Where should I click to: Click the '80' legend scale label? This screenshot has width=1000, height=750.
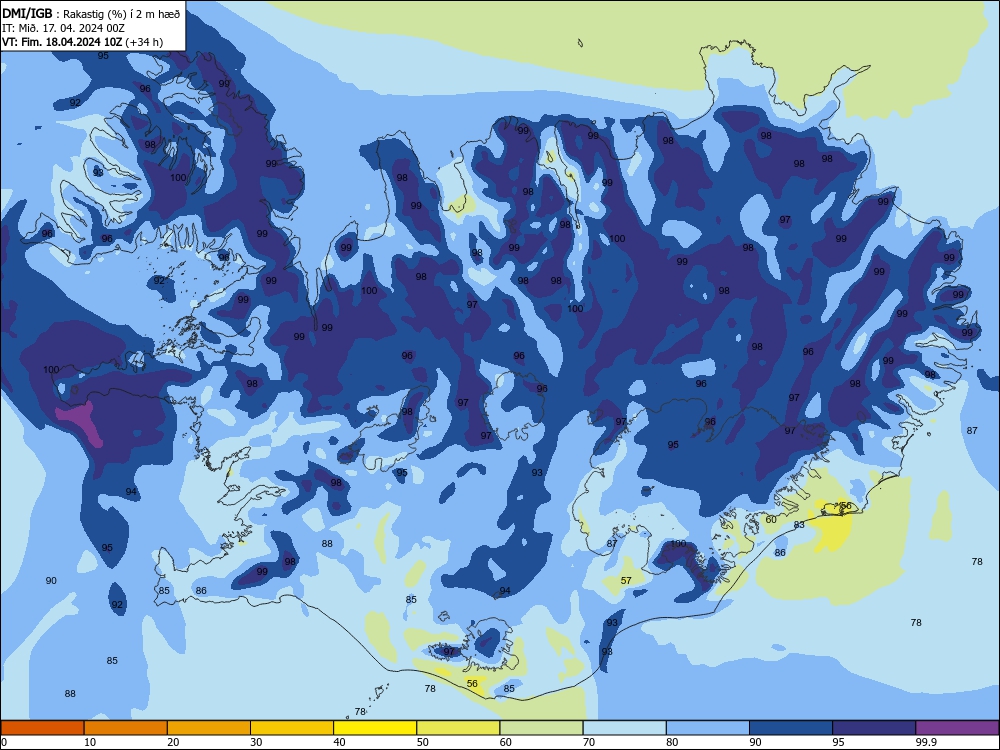pyautogui.click(x=672, y=742)
